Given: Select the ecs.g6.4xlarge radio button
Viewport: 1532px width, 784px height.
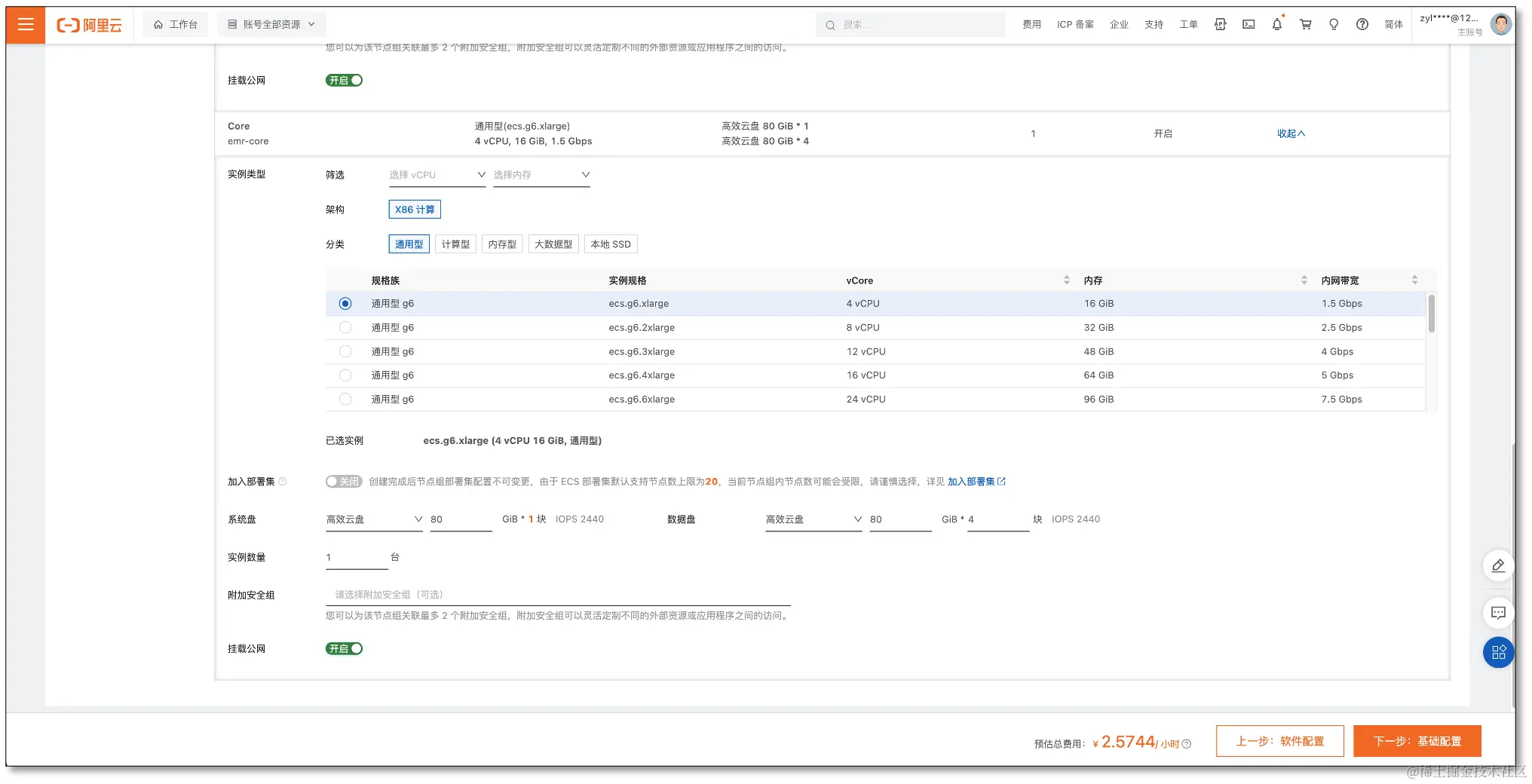Looking at the screenshot, I should 345,375.
